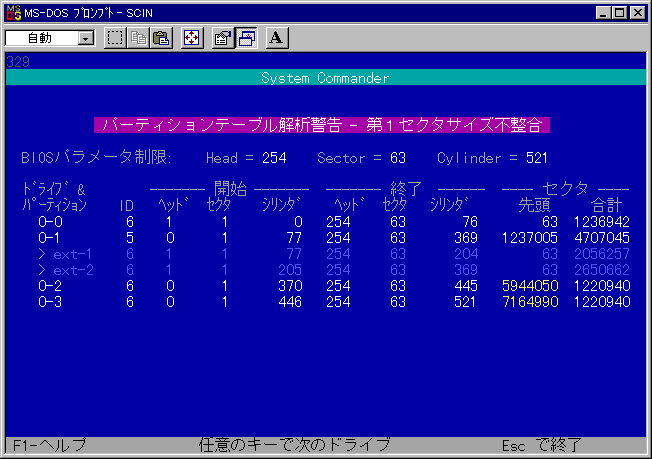Toggle the Background toolbar icon
Screen dimensions: 652x459
pos(246,38)
